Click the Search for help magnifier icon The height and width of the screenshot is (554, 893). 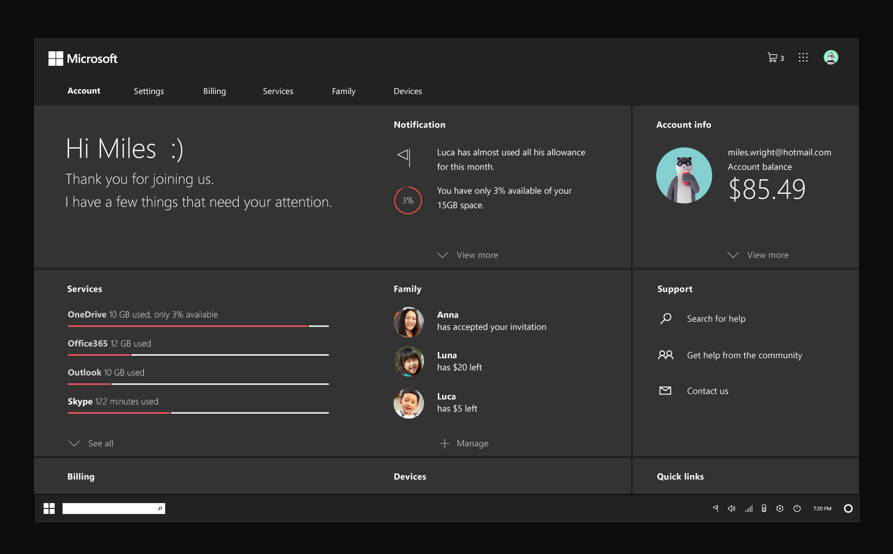pos(666,319)
